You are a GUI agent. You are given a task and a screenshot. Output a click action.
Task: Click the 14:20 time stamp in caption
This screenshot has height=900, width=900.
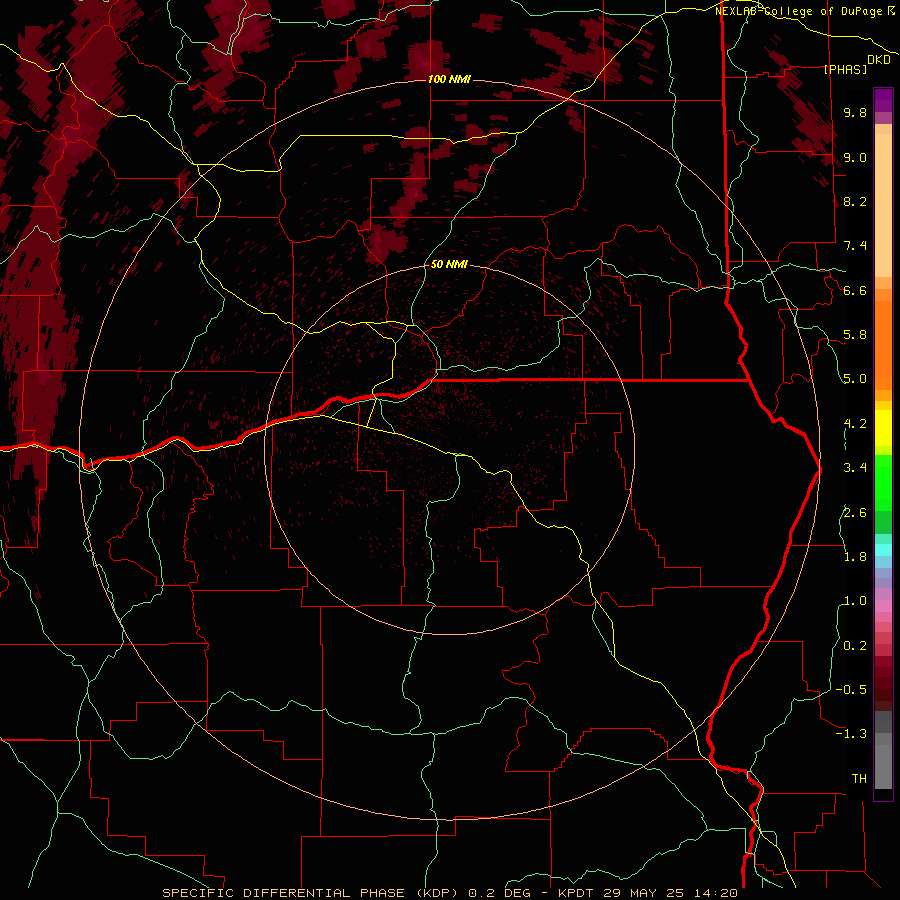715,893
